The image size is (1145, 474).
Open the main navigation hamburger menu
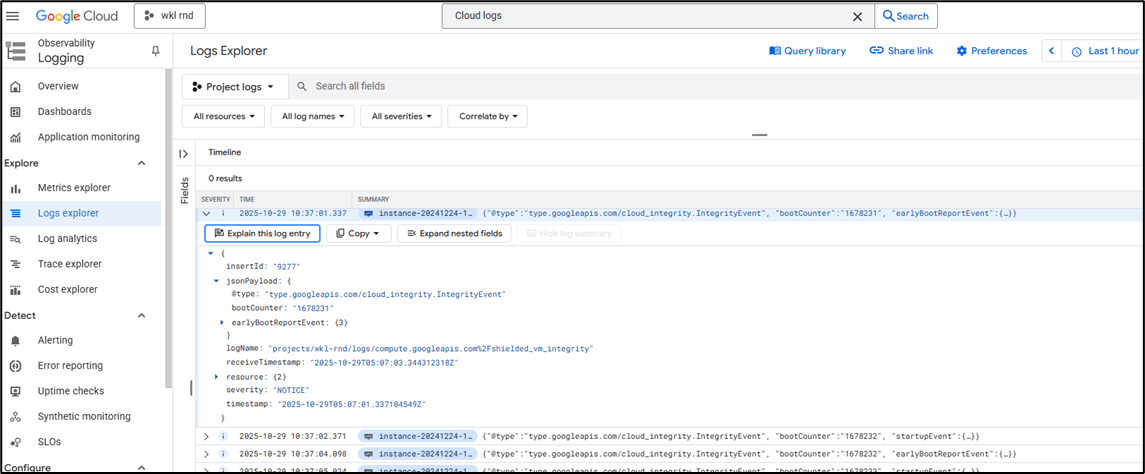click(x=13, y=16)
